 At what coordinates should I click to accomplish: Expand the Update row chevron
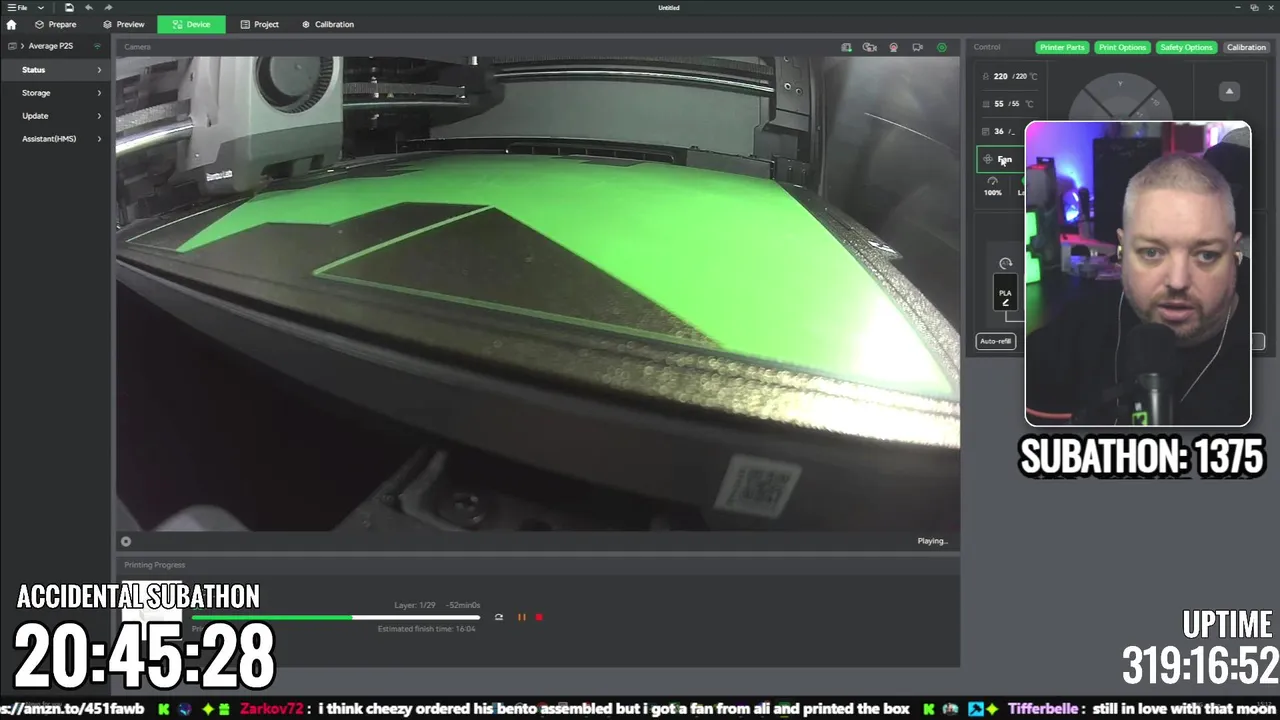[x=99, y=116]
